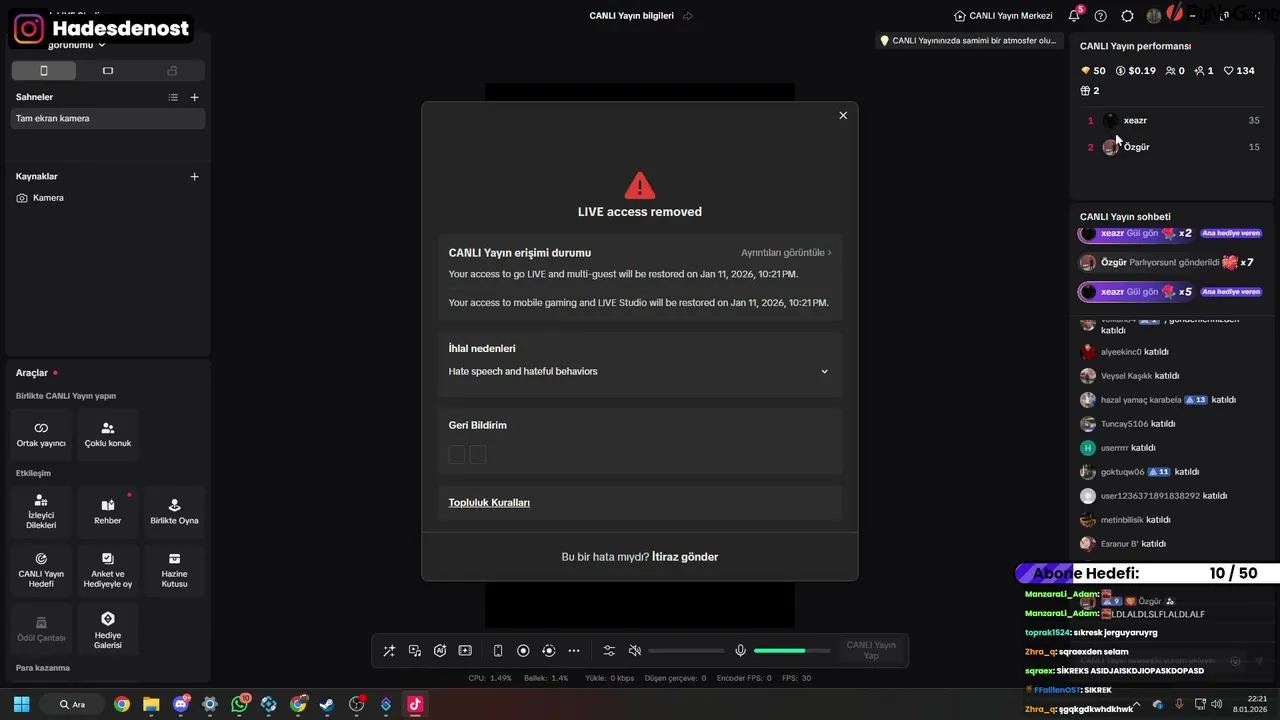Open Ayrıntıları görüntüle details link
This screenshot has height=720, width=1280.
click(786, 253)
